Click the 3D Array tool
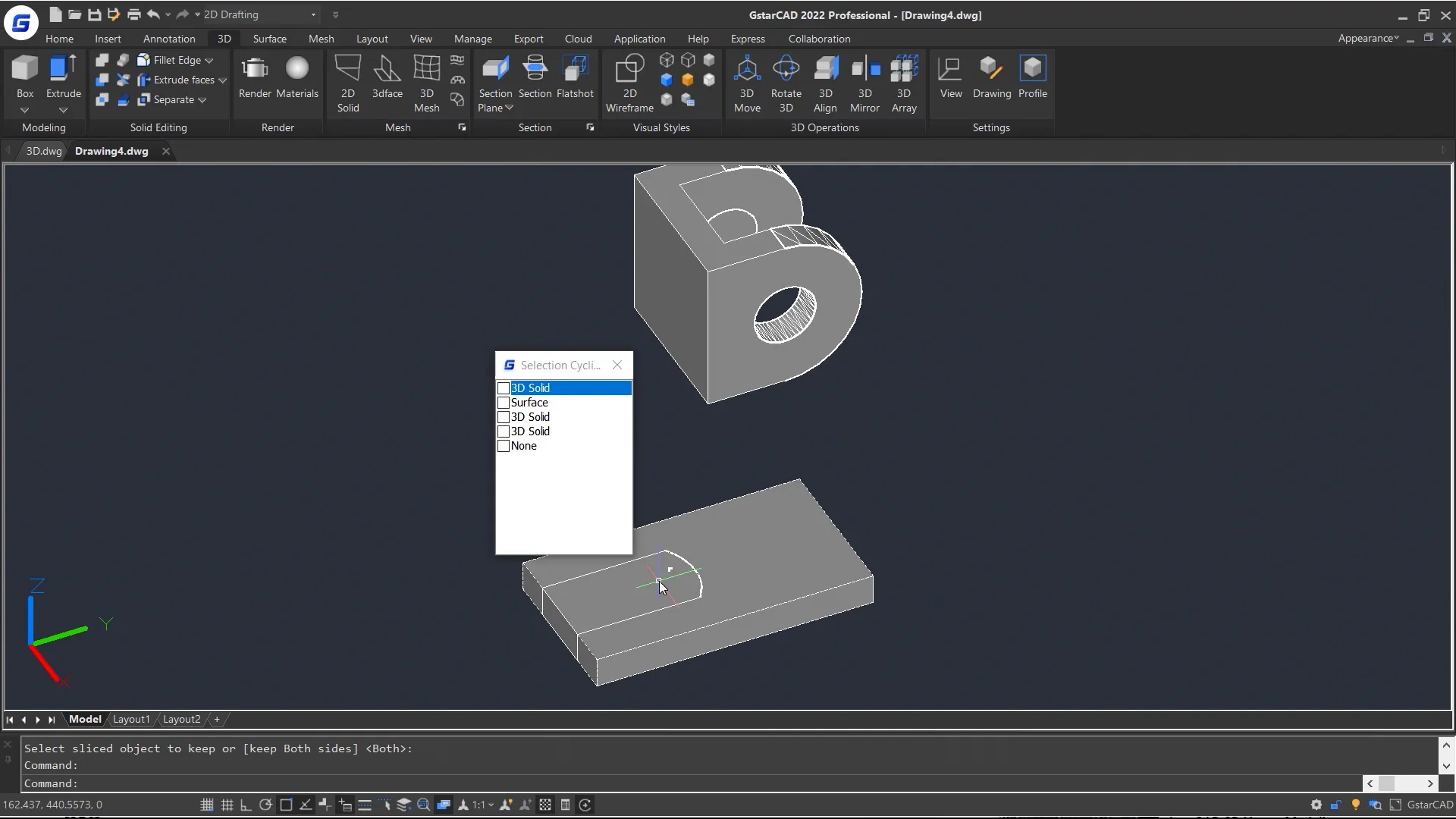Viewport: 1456px width, 819px height. click(x=904, y=69)
